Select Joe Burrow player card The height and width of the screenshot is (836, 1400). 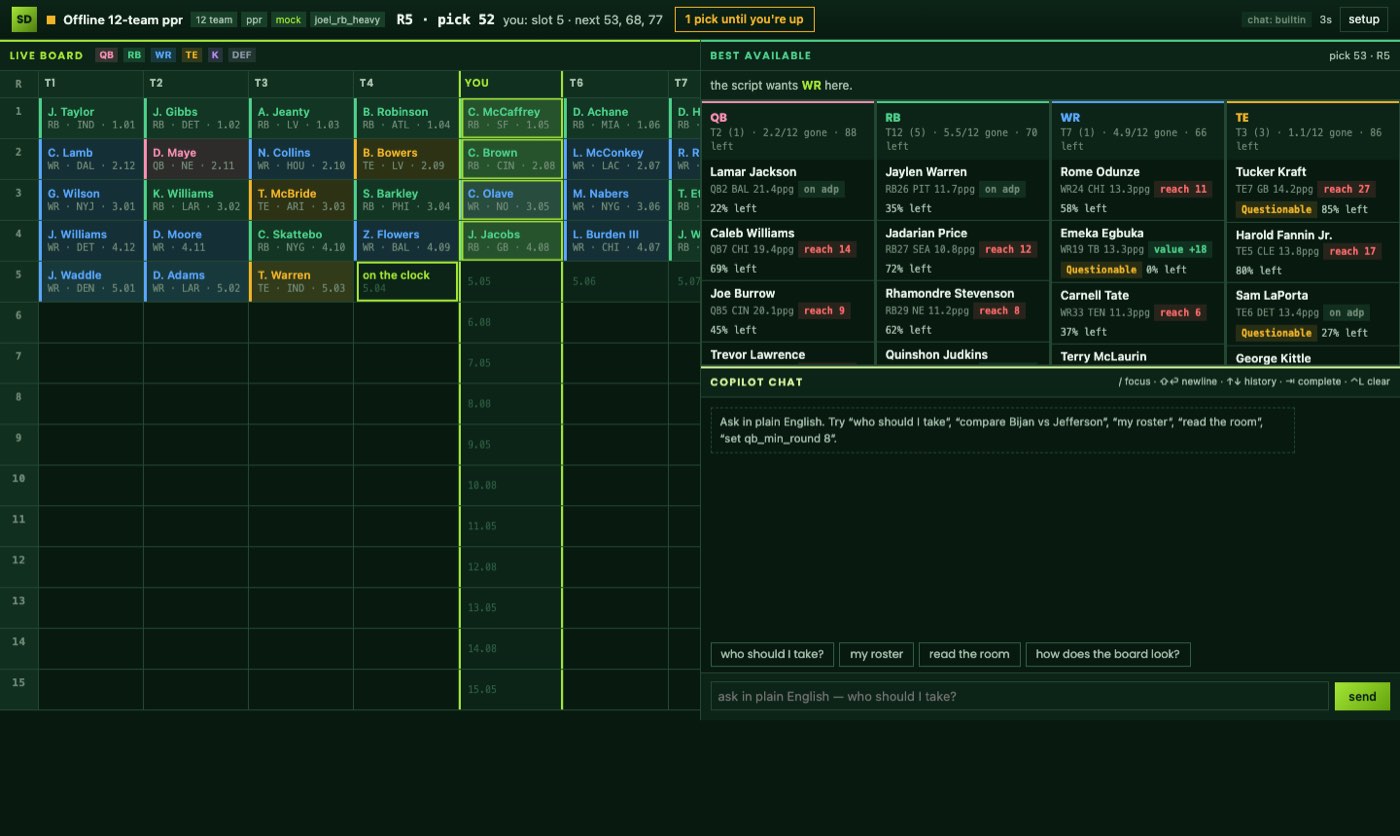pyautogui.click(x=787, y=312)
